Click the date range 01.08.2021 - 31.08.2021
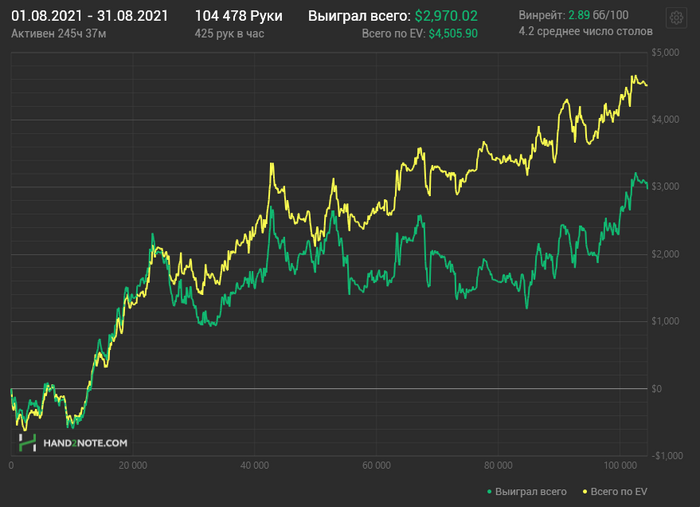Image resolution: width=700 pixels, height=507 pixels. pyautogui.click(x=89, y=16)
